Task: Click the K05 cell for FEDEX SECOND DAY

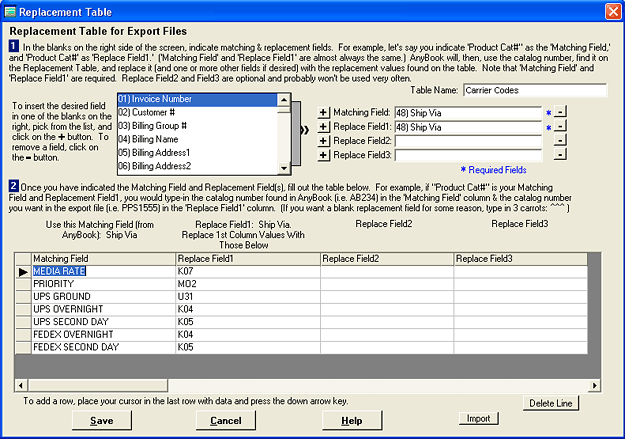Action: click(247, 347)
